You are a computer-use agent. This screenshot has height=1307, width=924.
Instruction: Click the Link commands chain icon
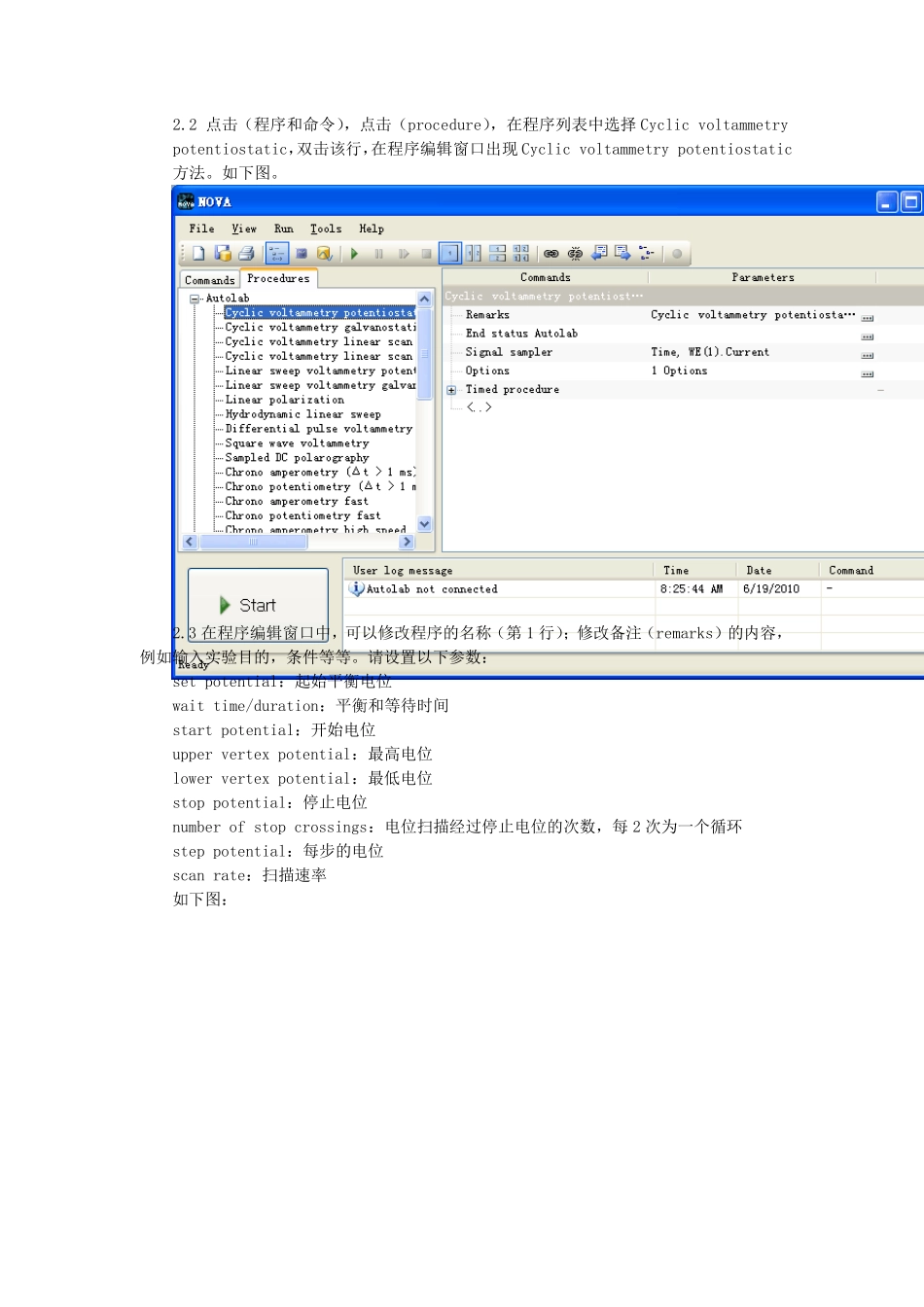551,254
